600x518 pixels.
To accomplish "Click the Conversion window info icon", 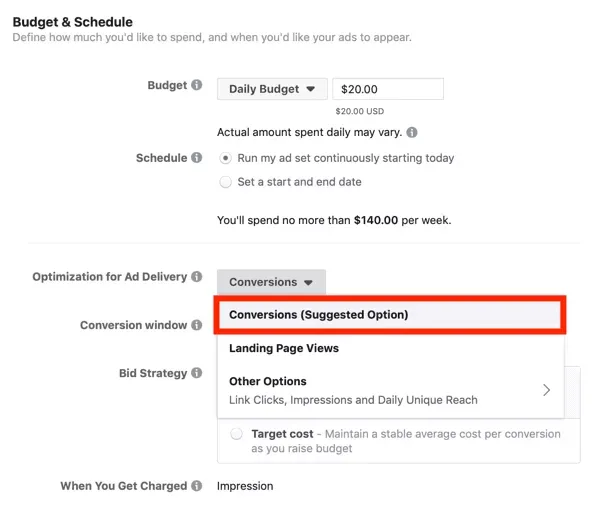I will coord(197,325).
